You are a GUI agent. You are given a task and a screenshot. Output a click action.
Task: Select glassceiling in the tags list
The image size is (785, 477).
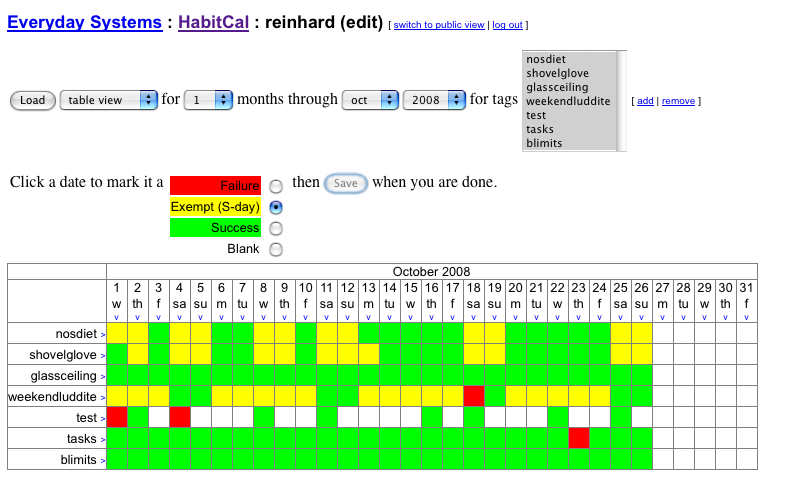point(556,87)
